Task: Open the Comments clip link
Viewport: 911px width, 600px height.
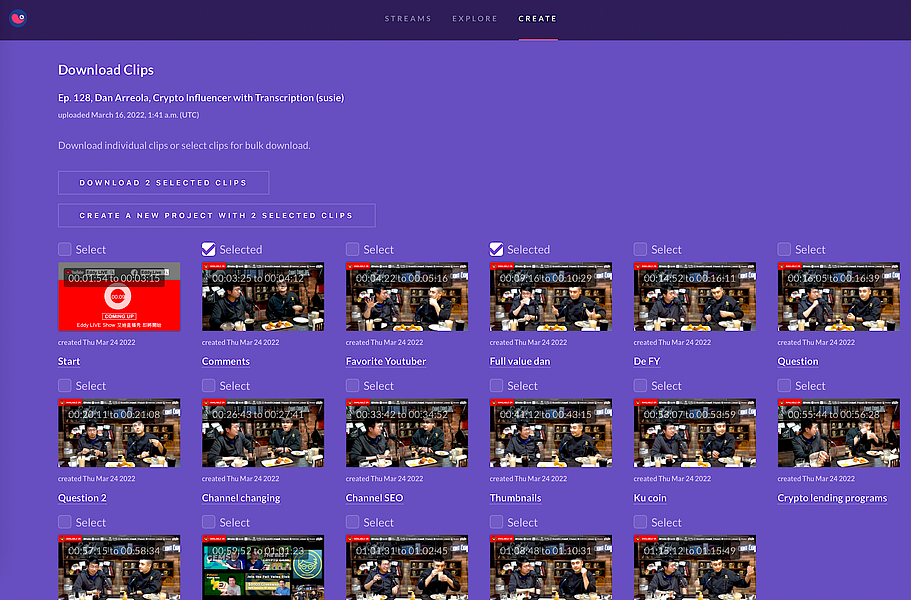Action: (226, 361)
